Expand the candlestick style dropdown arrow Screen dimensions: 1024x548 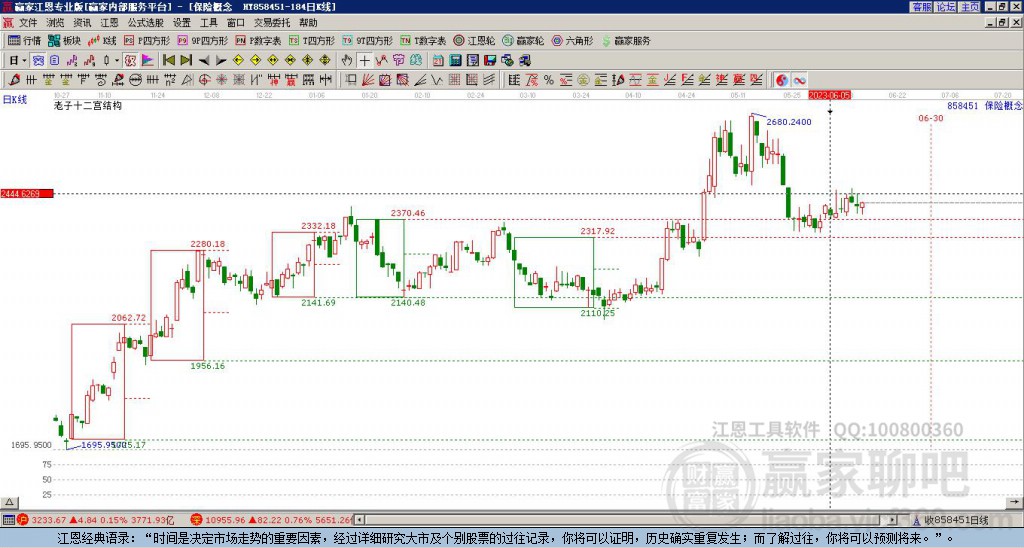[x=117, y=61]
